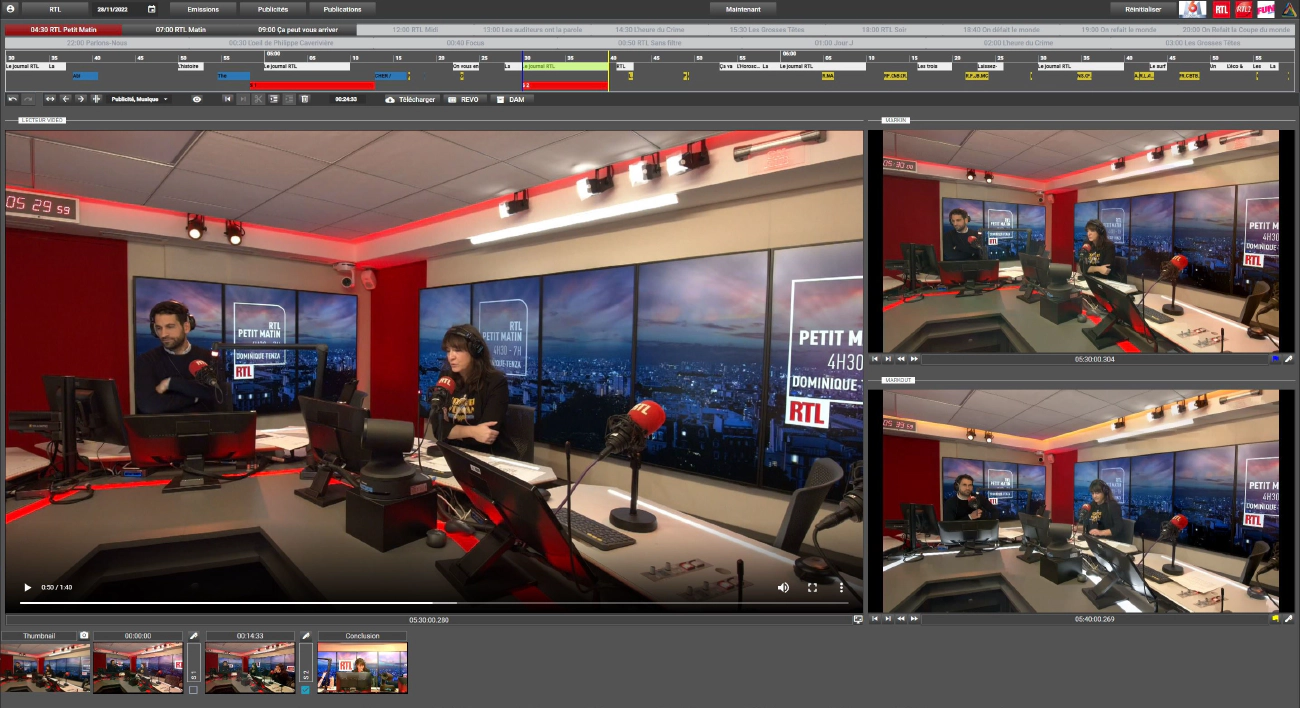Switch to the FUN radio logo

(x=1265, y=9)
